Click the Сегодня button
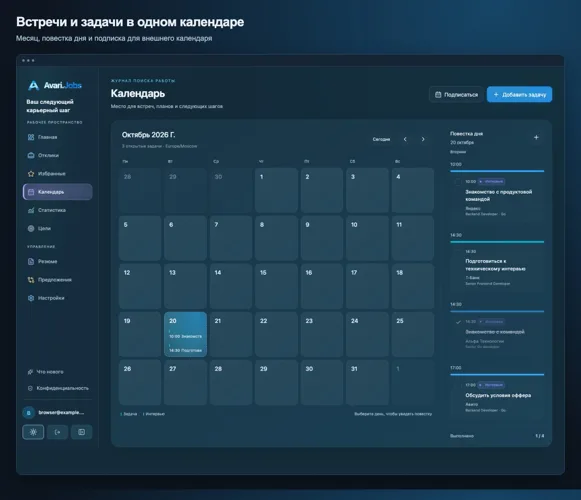The width and height of the screenshot is (581, 500). [x=381, y=139]
